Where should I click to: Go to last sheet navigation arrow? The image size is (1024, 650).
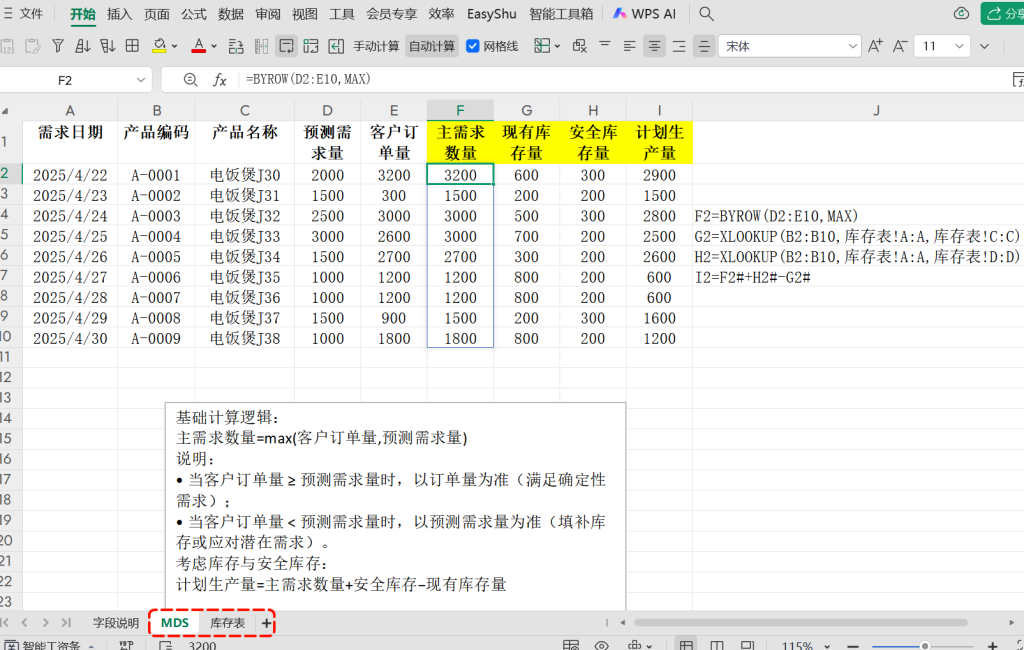pyautogui.click(x=66, y=623)
